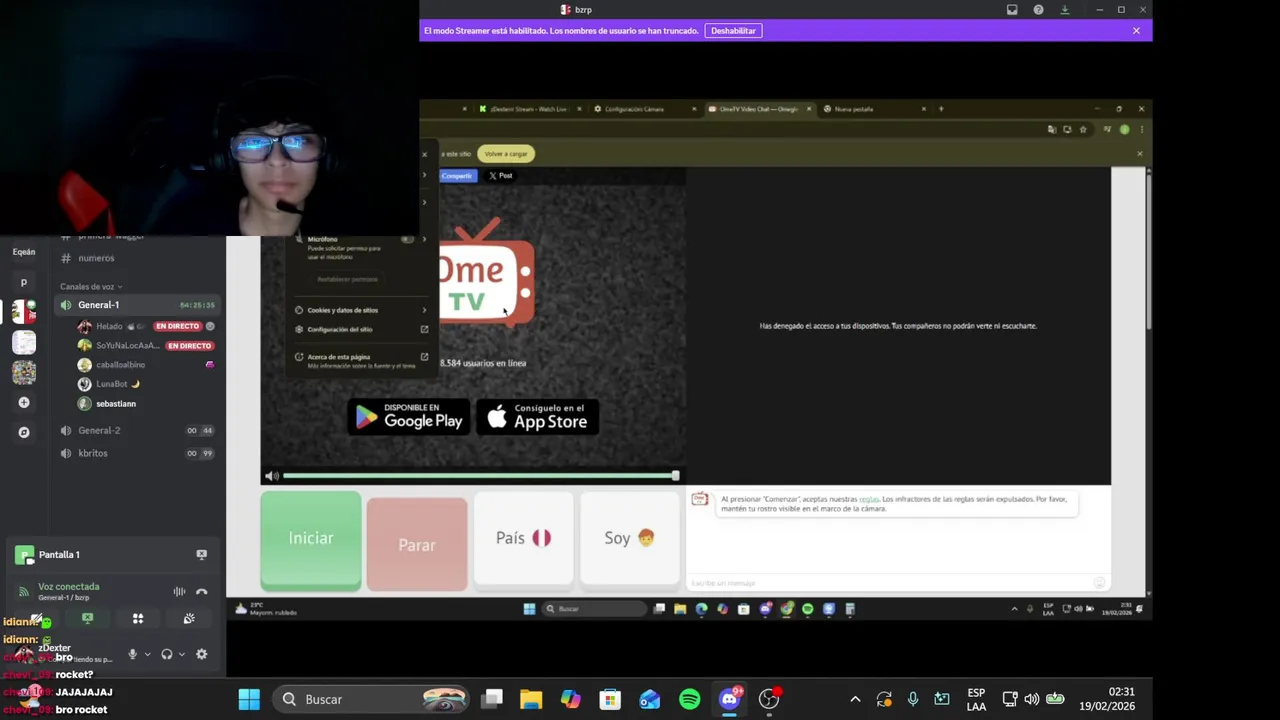Dismiss the purple Streamer mode banner
Screen dimensions: 1280x720
coord(1136,31)
